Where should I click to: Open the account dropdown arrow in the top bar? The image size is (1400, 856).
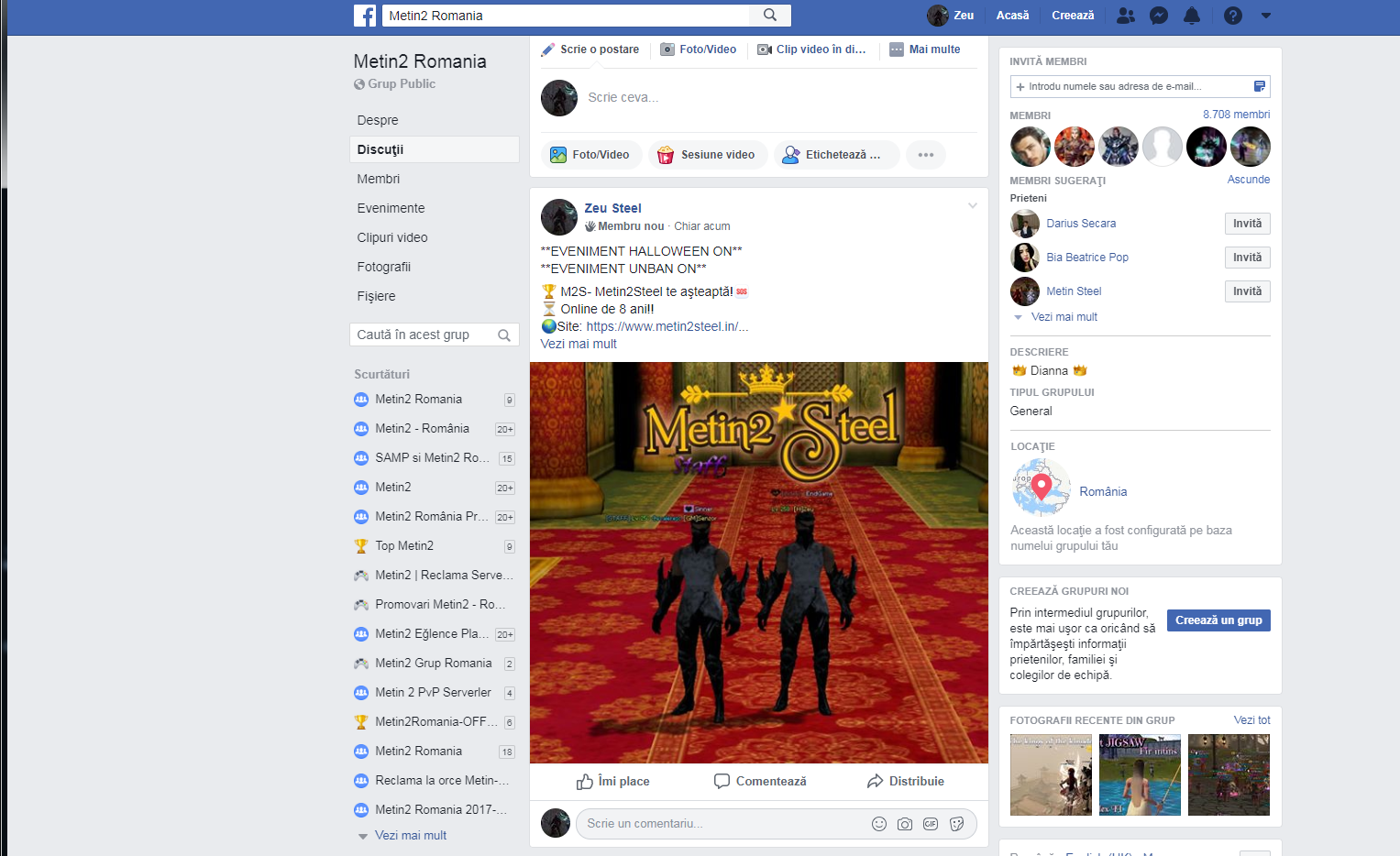[1266, 16]
